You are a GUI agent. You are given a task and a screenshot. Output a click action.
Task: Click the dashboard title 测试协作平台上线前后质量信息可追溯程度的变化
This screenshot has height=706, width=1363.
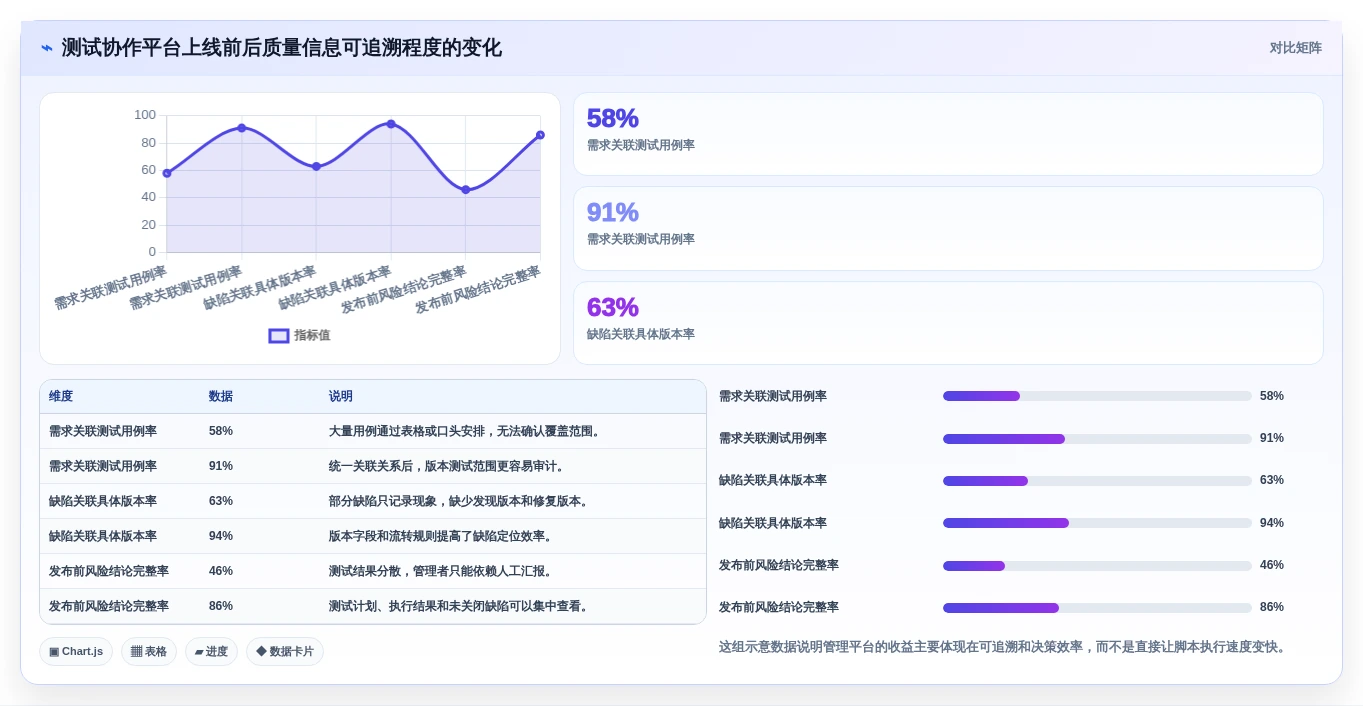coord(282,48)
